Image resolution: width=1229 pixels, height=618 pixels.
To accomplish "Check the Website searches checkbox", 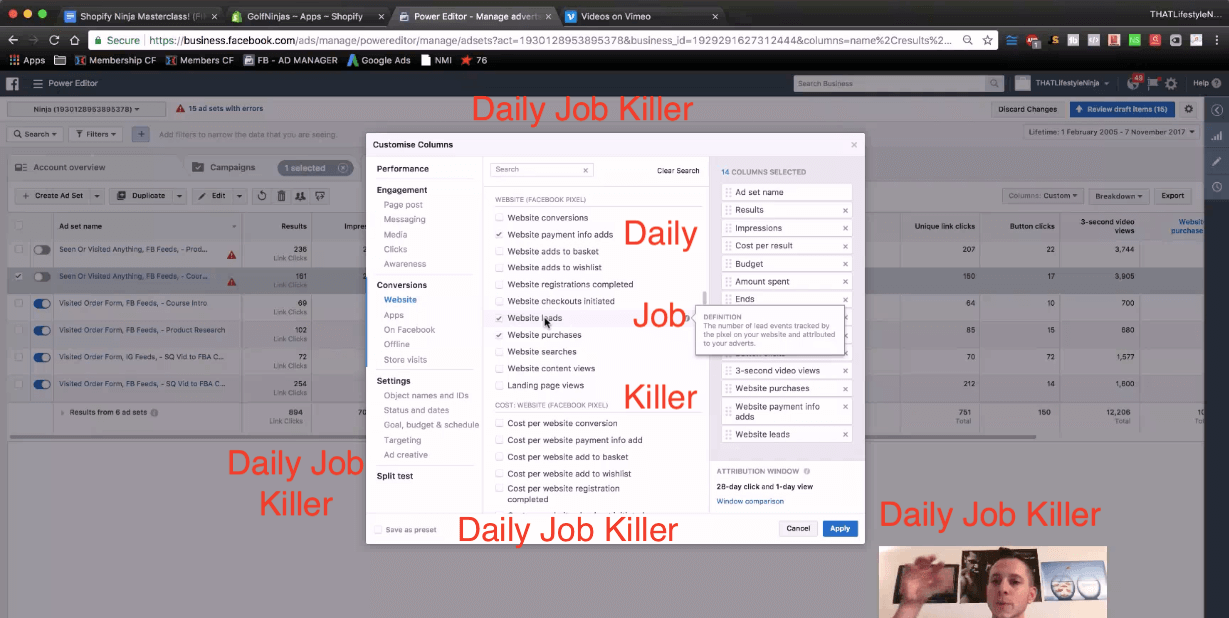I will point(499,352).
